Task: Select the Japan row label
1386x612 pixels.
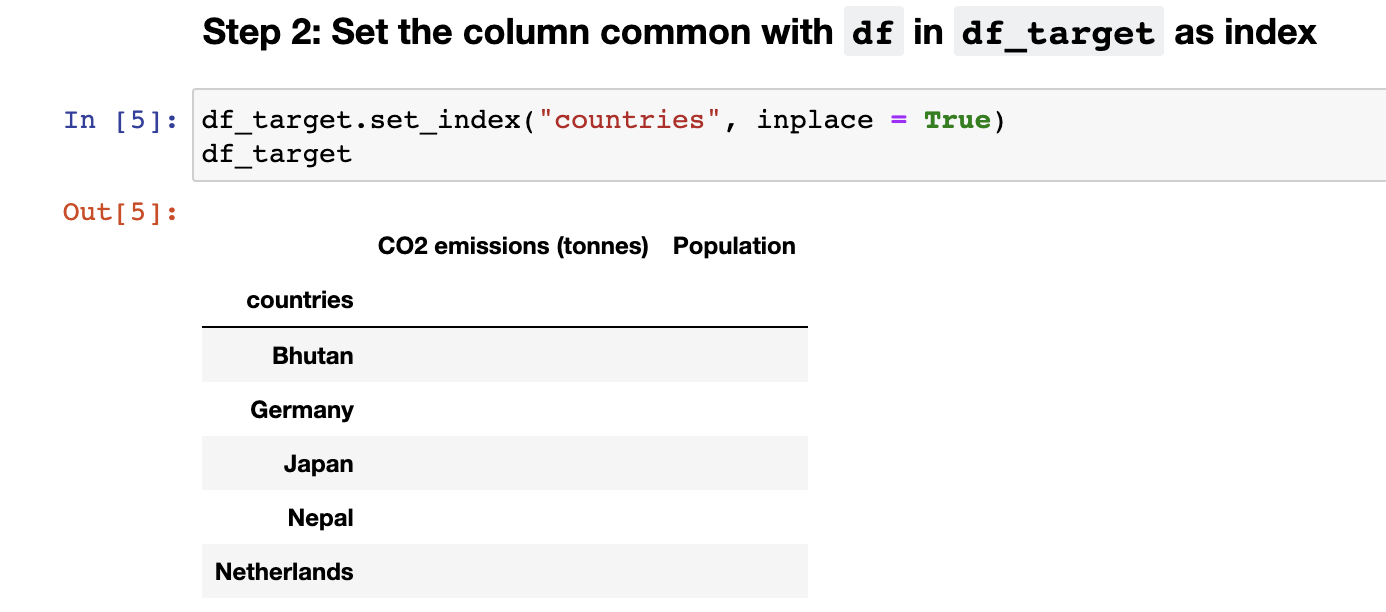Action: click(x=318, y=464)
